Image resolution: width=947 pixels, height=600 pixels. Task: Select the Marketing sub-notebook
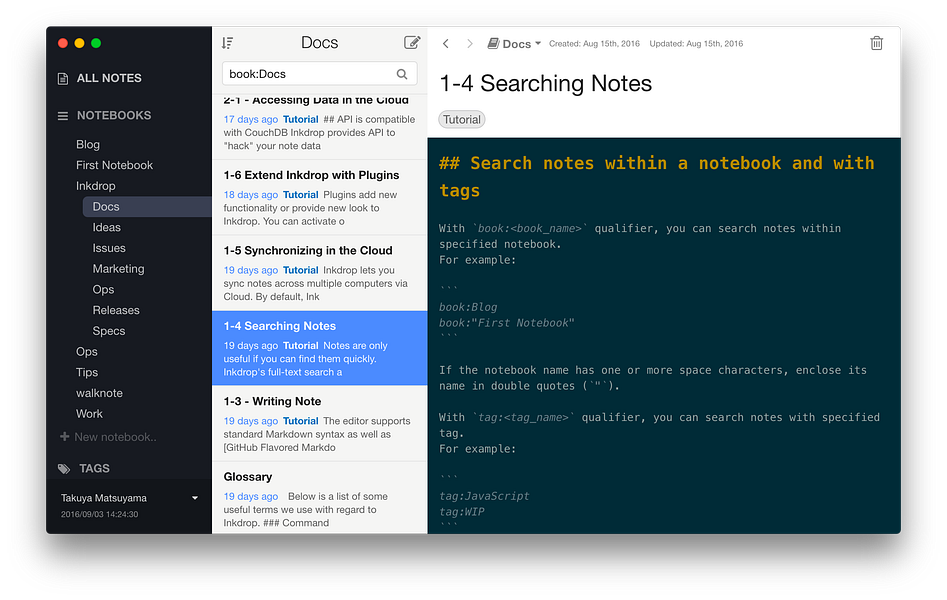click(118, 269)
